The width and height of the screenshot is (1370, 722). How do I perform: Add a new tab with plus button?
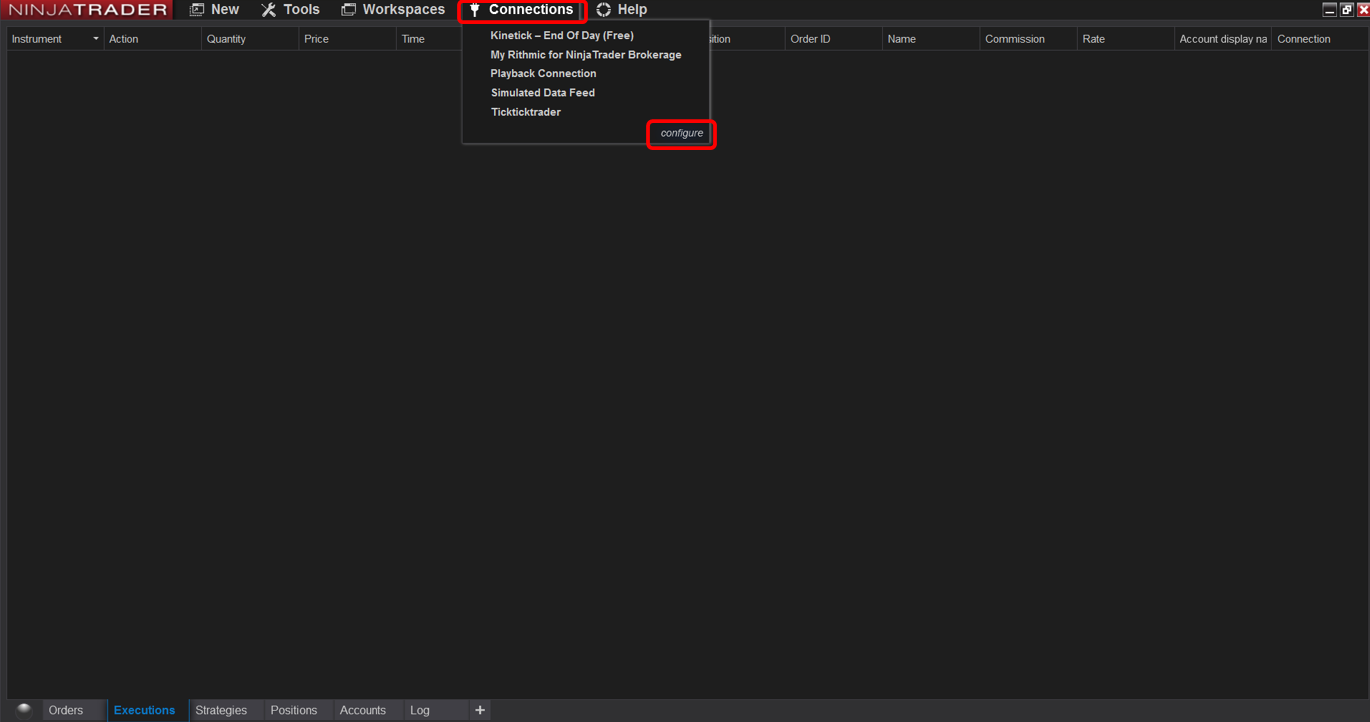pyautogui.click(x=480, y=710)
